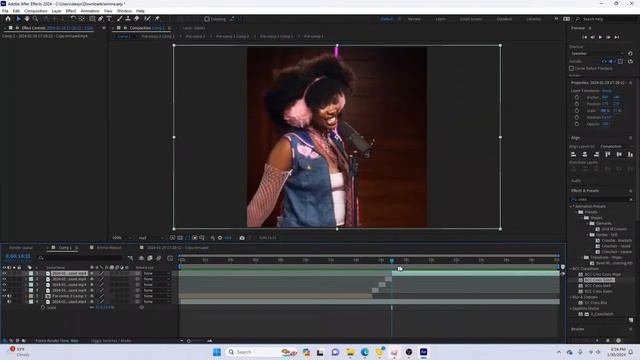Open Parent None dropdown for layer 5
This screenshot has height=360, width=640.
click(156, 296)
